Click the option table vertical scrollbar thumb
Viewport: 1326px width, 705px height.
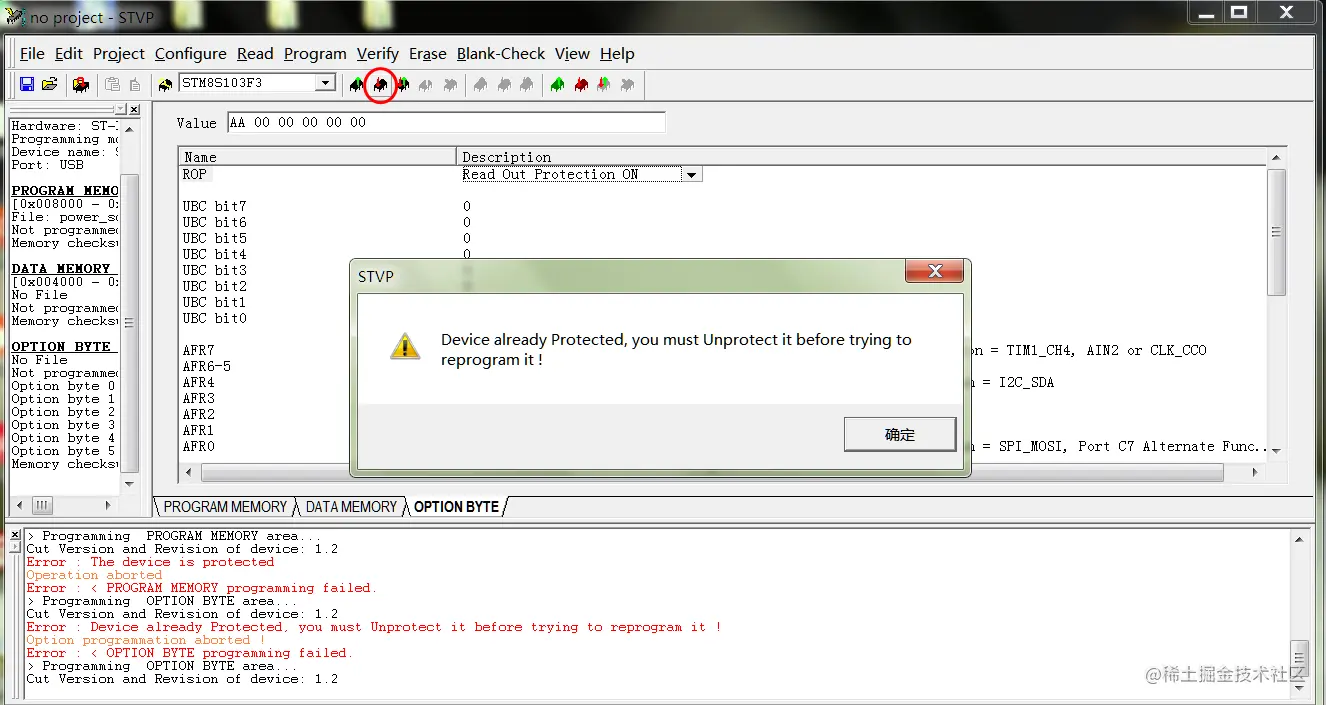[1276, 232]
